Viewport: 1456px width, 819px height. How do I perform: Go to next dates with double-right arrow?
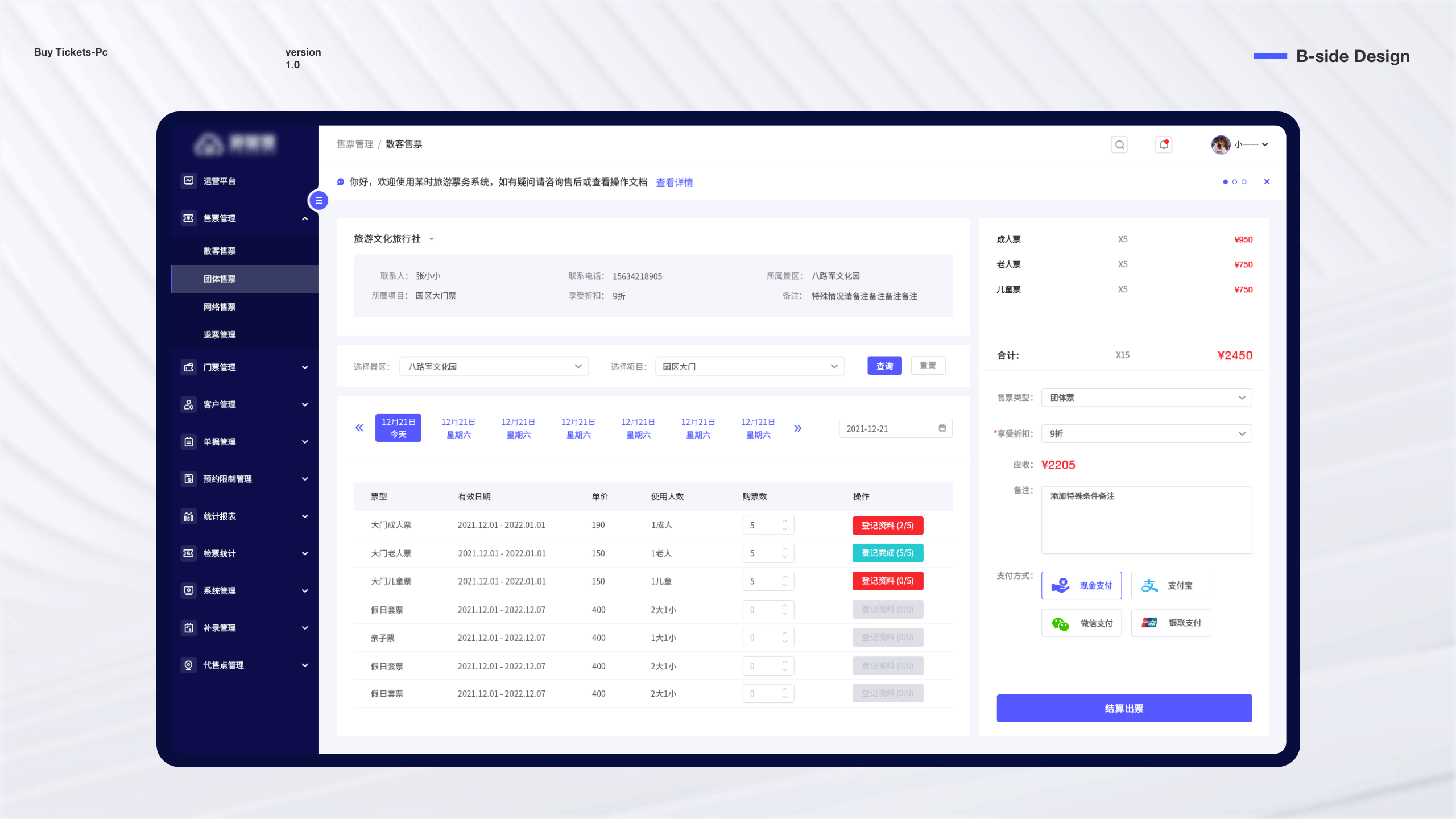coord(798,428)
